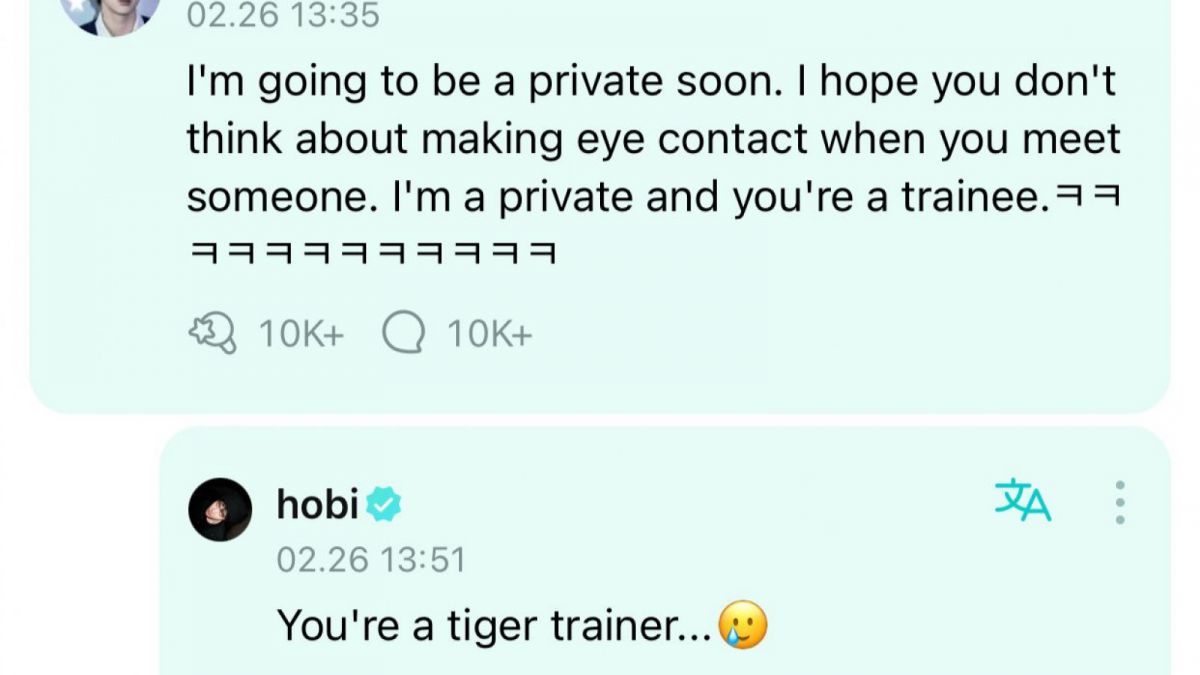Click the original poster's avatar
This screenshot has width=1200, height=675.
[x=112, y=14]
